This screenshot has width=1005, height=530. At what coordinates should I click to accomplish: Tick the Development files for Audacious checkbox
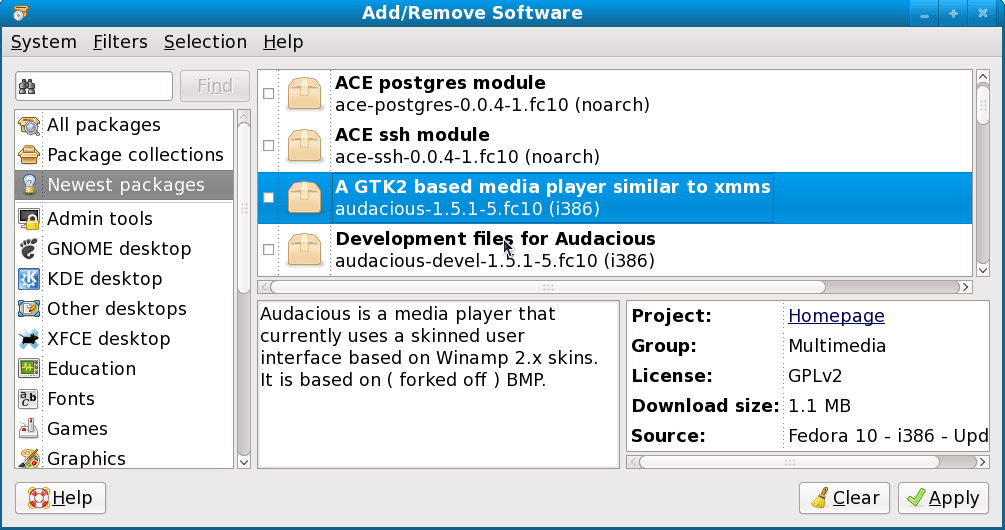coord(269,249)
